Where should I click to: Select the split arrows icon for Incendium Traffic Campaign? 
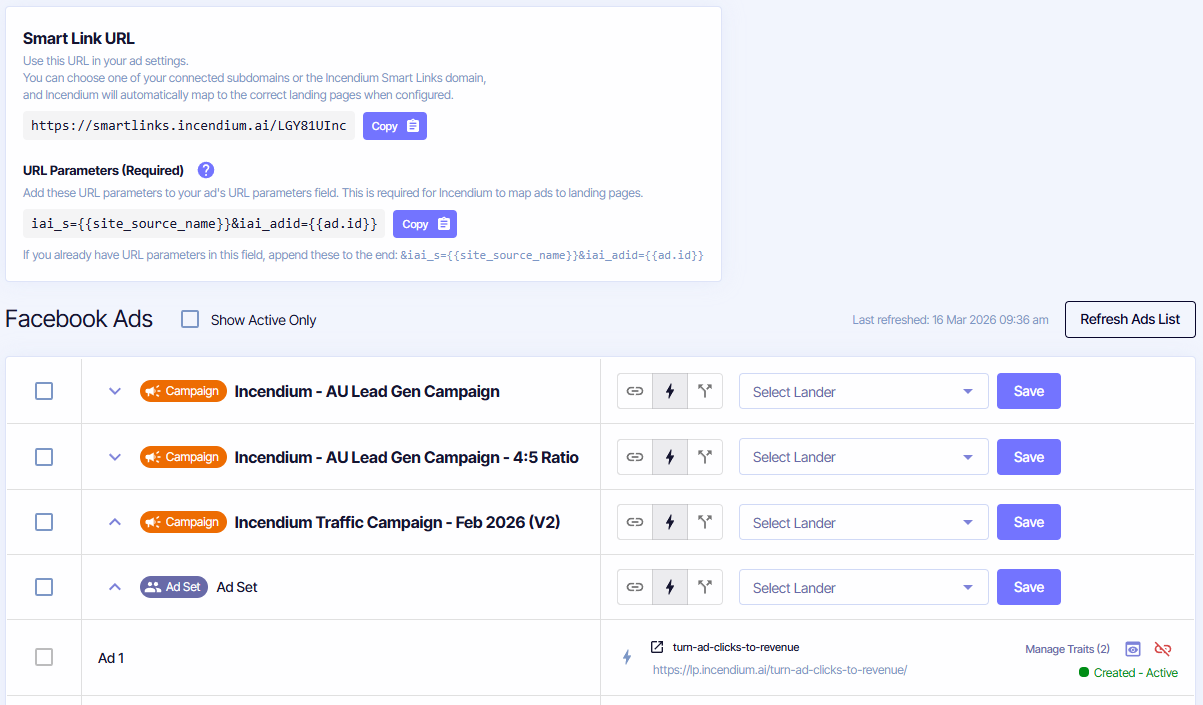[x=705, y=522]
